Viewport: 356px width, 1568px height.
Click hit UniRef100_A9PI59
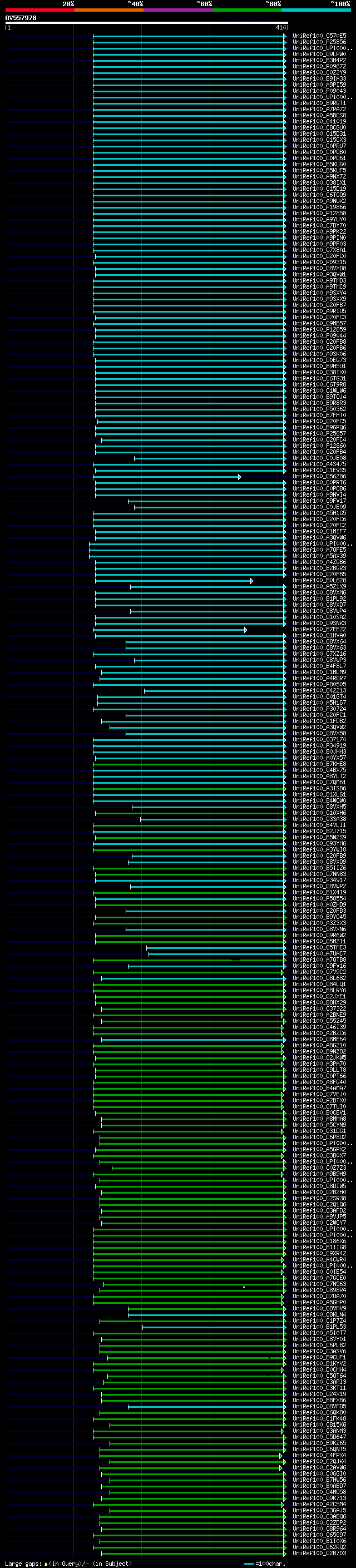(x=319, y=85)
